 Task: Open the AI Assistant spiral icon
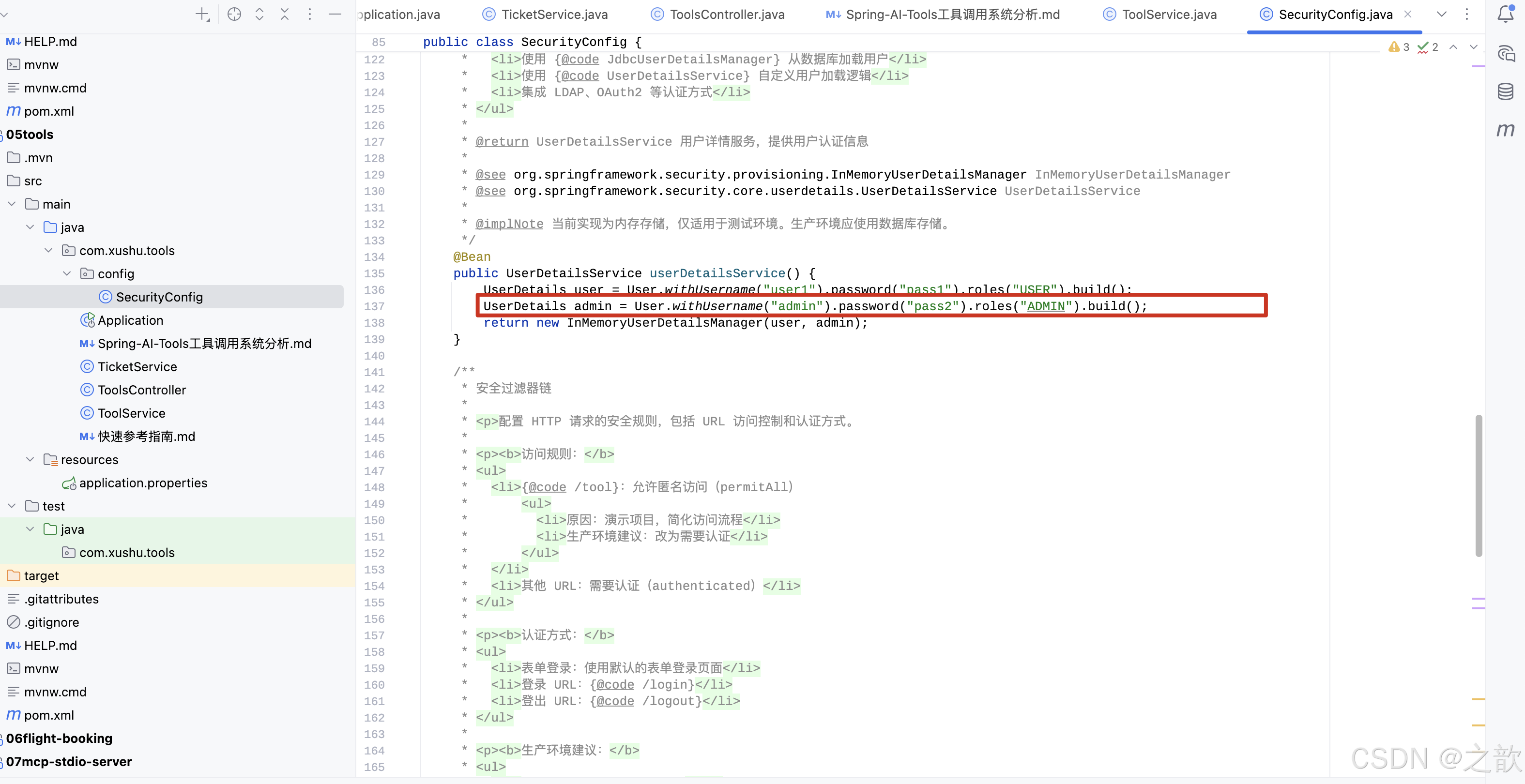pos(1506,53)
